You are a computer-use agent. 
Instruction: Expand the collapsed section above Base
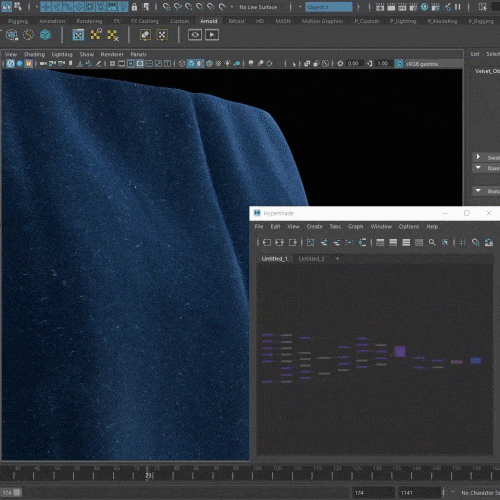pos(478,157)
